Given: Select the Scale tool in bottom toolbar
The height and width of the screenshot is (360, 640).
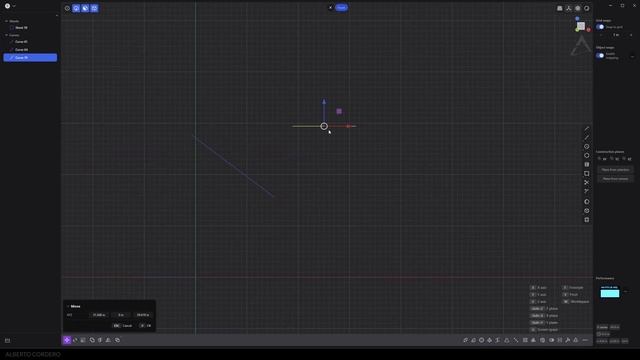Looking at the screenshot, I should coord(83,340).
